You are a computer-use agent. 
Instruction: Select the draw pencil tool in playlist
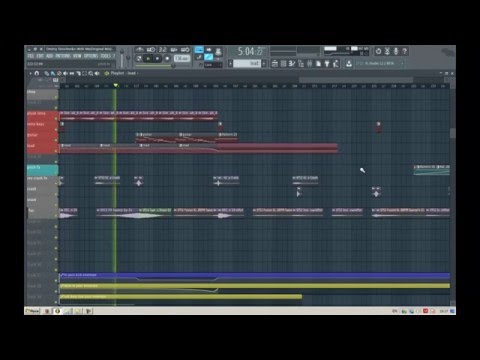[47, 73]
